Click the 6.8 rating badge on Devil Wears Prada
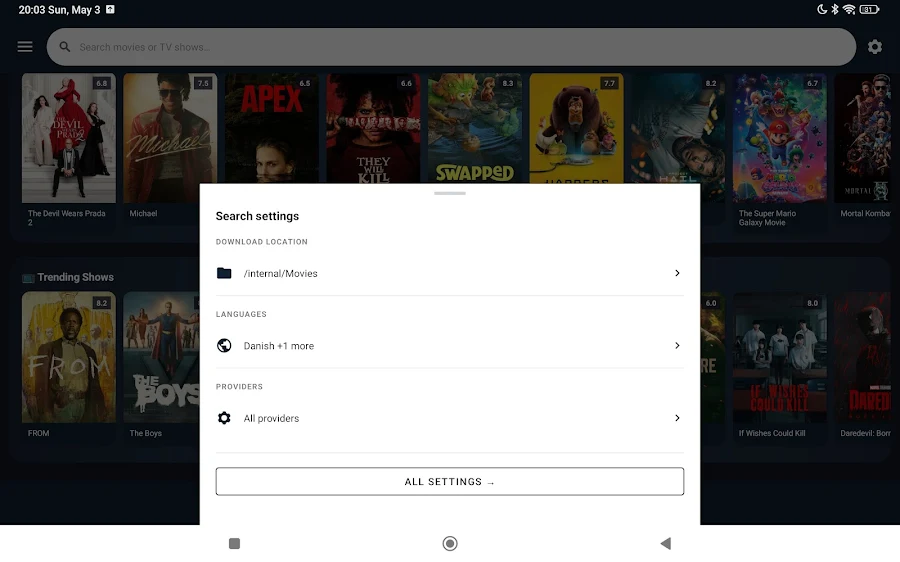The image size is (900, 562). click(x=102, y=83)
